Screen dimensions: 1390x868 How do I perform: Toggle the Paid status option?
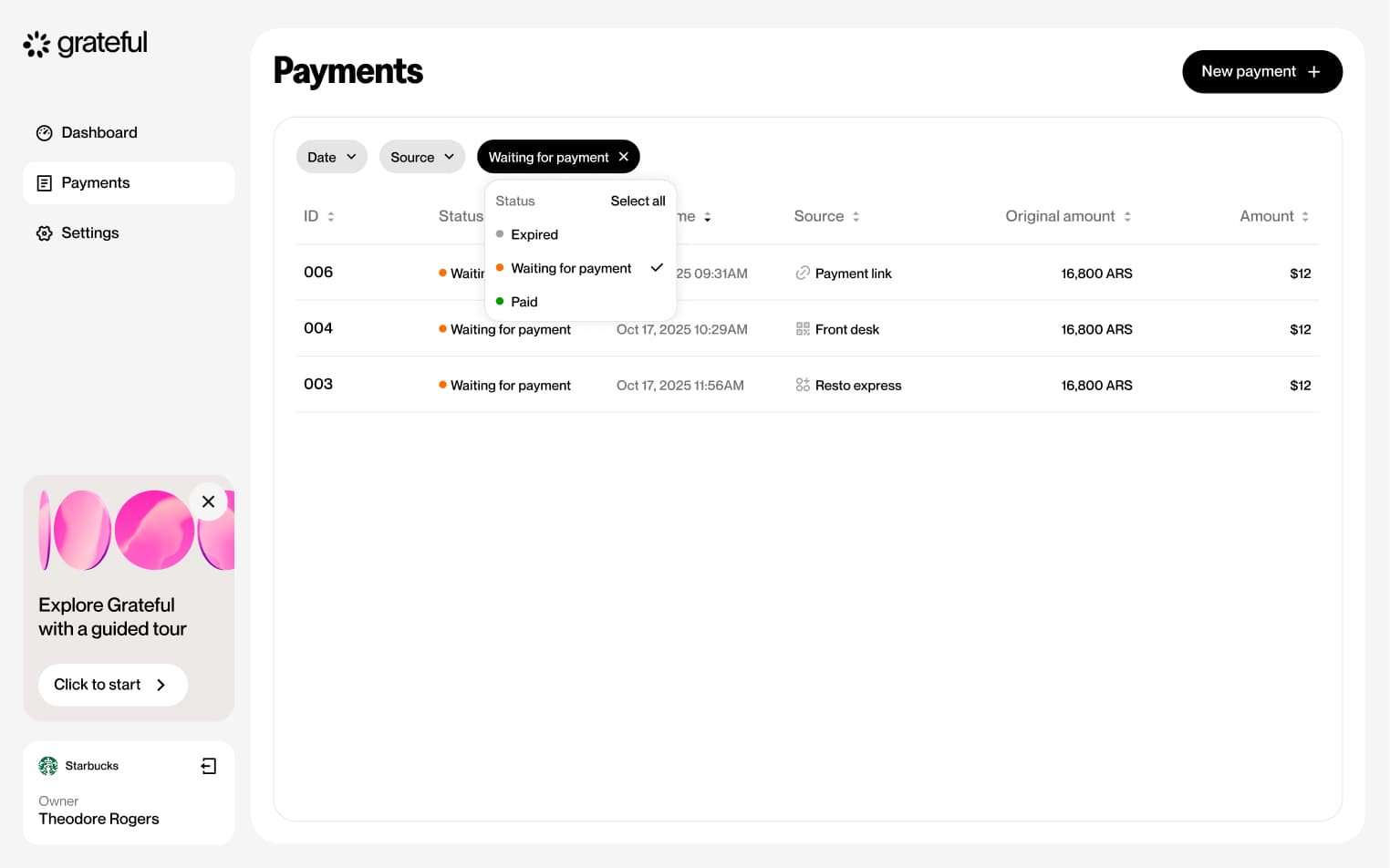(524, 302)
